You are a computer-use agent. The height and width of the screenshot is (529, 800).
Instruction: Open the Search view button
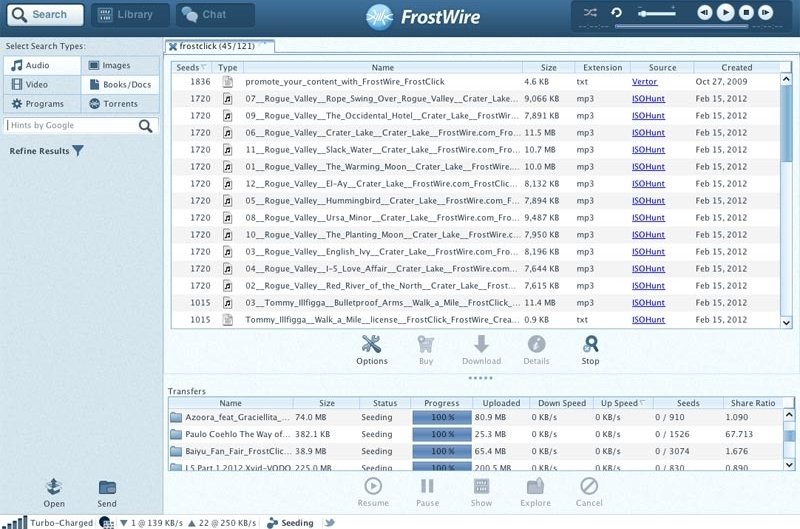point(45,15)
